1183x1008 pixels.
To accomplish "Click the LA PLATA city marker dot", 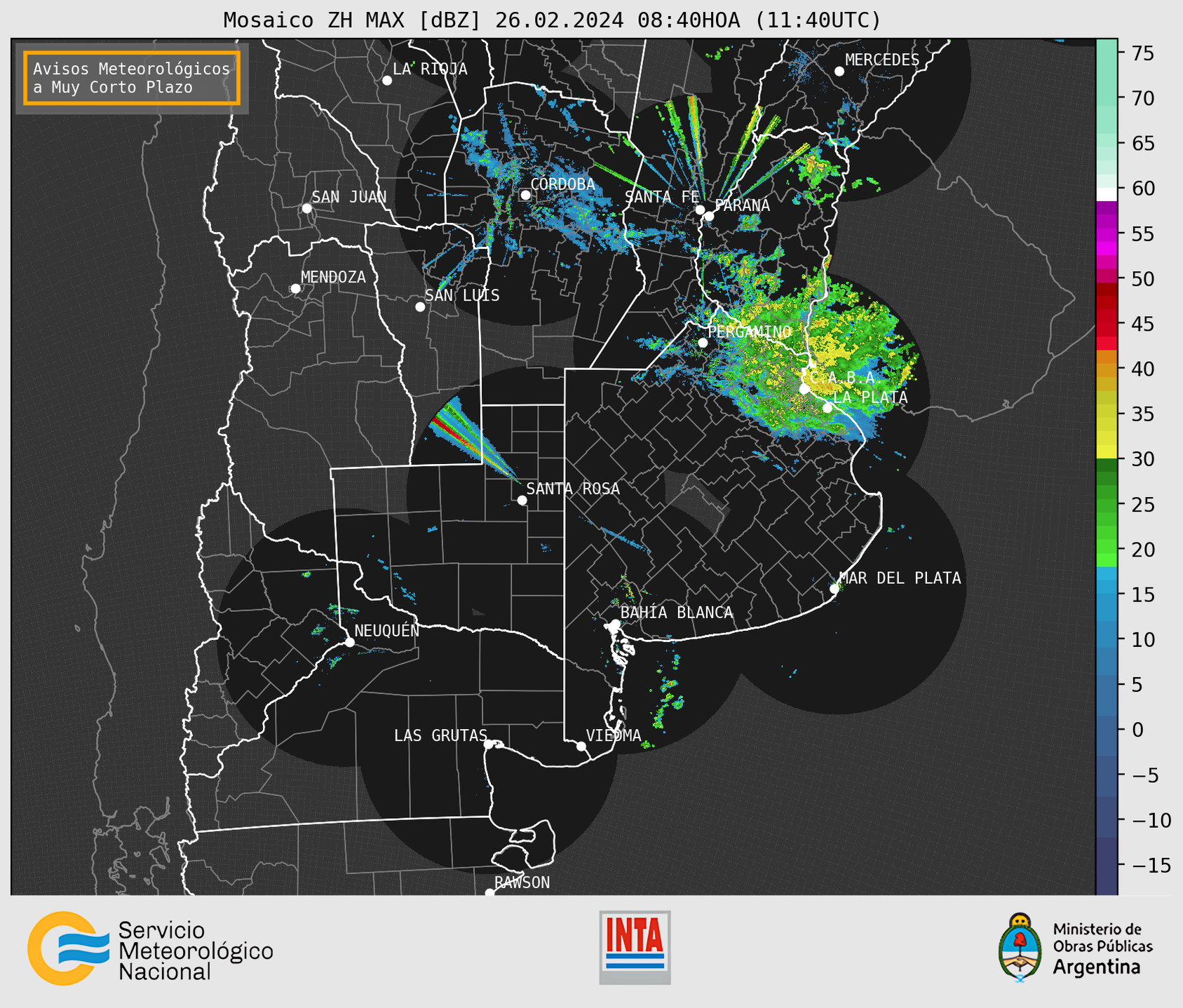I will pyautogui.click(x=827, y=408).
